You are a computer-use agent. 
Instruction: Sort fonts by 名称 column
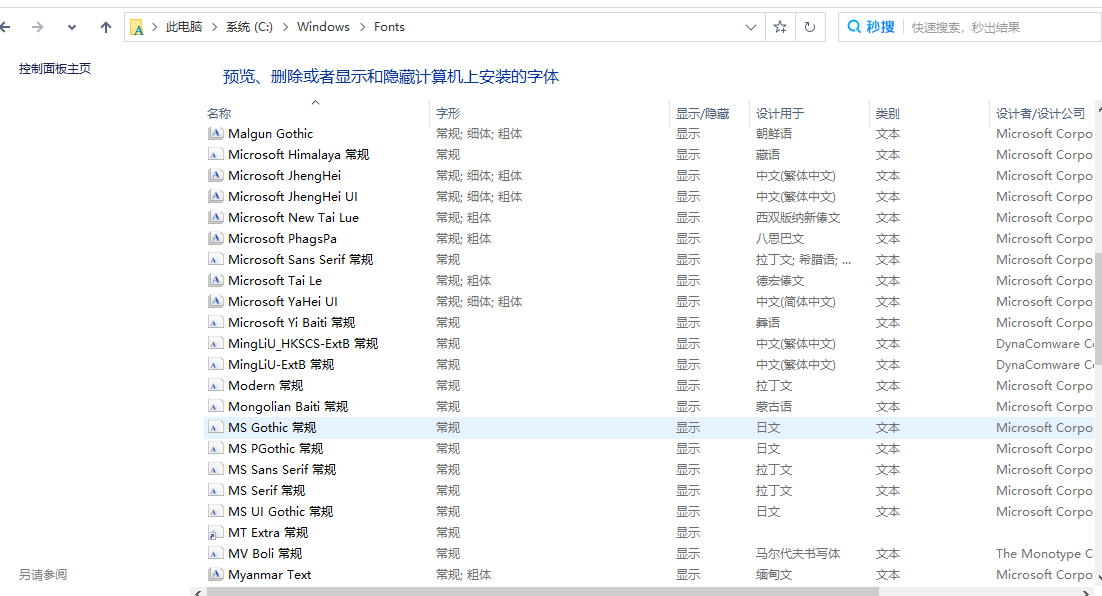click(x=219, y=114)
